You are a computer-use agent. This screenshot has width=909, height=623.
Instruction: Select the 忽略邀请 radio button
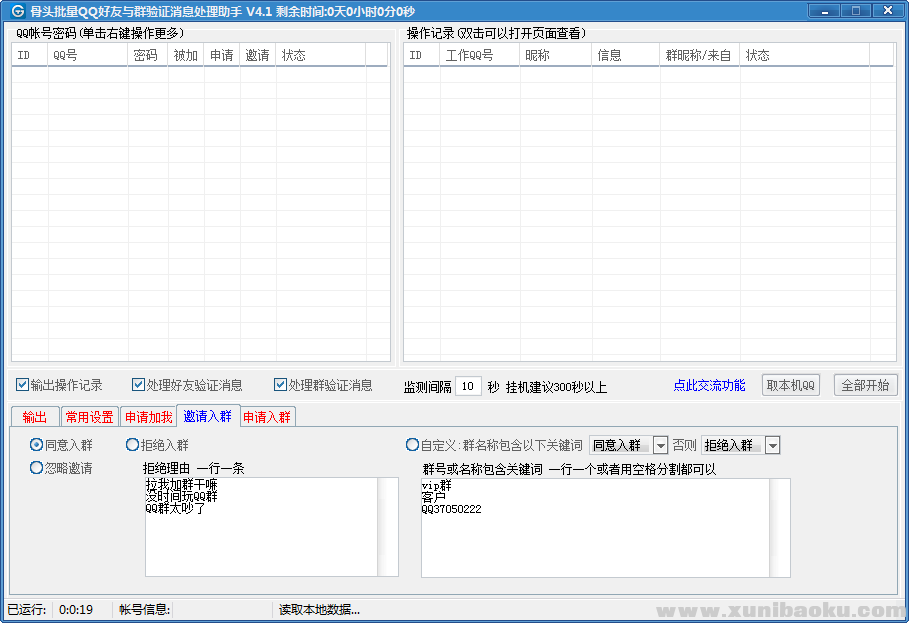pos(37,467)
